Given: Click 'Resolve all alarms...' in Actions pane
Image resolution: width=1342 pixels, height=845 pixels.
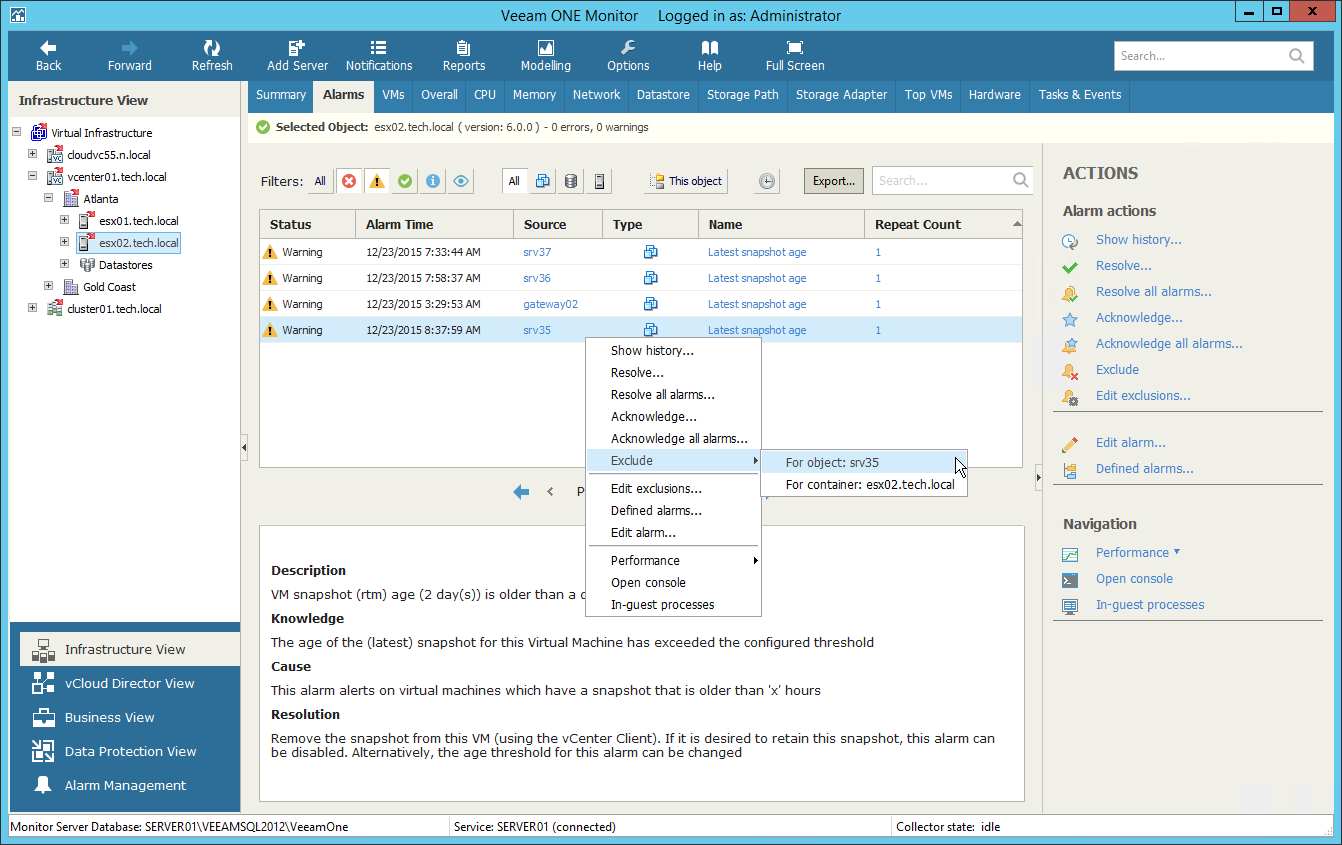Looking at the screenshot, I should pos(1153,292).
